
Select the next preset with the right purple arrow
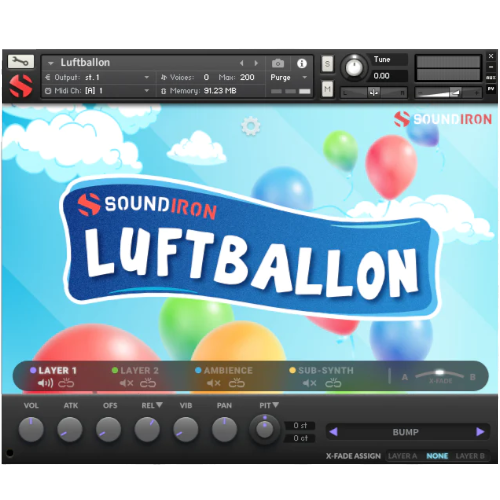pyautogui.click(x=480, y=432)
